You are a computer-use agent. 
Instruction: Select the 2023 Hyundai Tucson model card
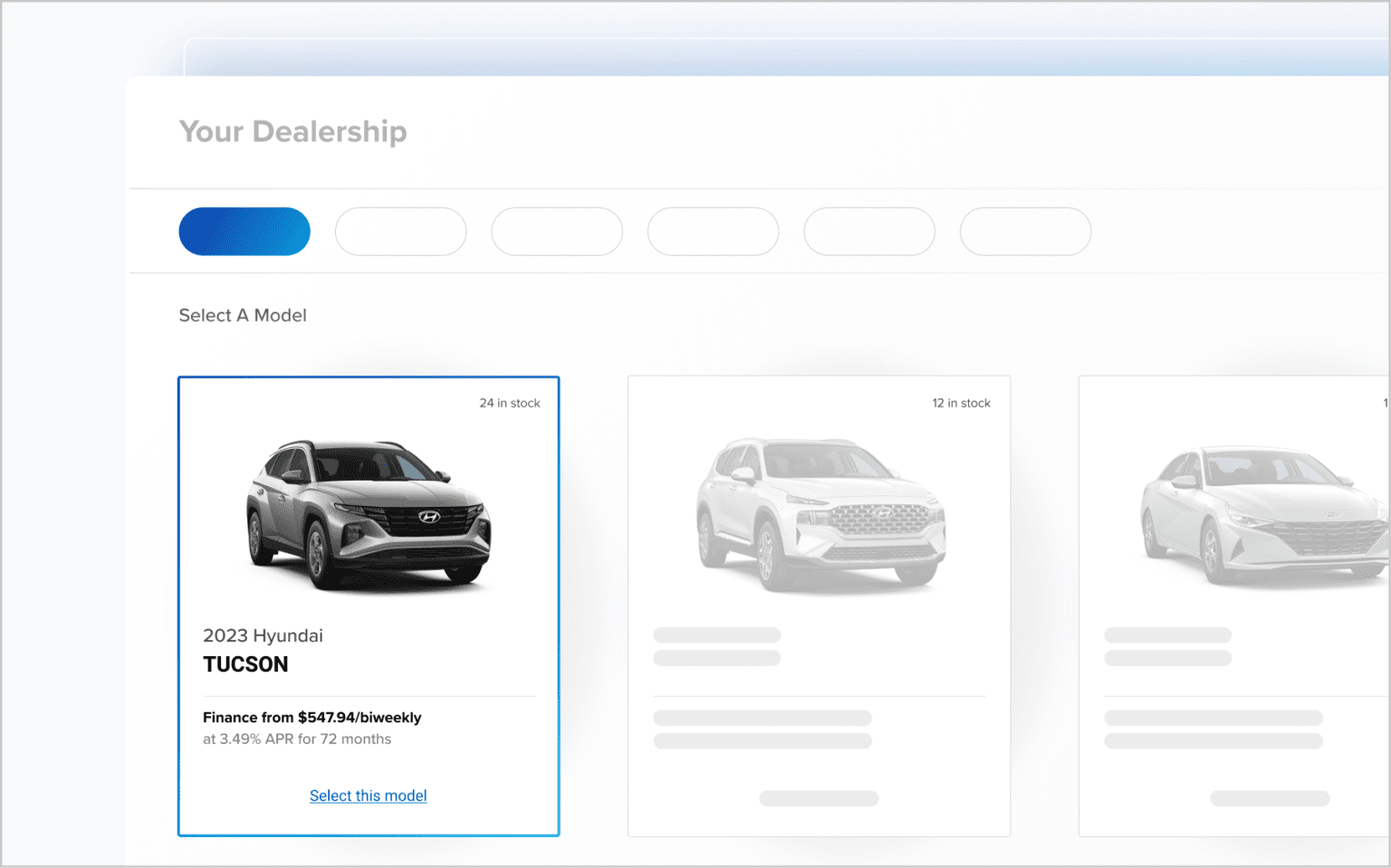pyautogui.click(x=368, y=605)
